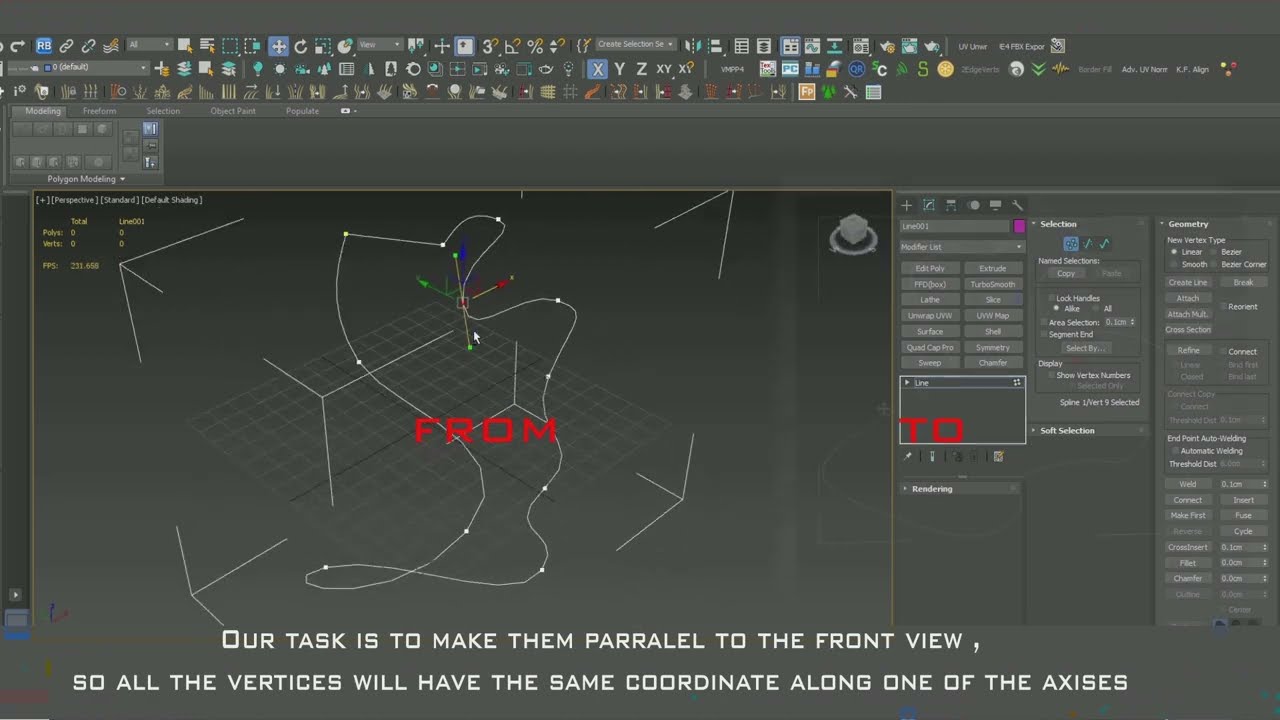Select Bezier Corner vertex type radio
Screen dimensions: 1280x720
1215,264
